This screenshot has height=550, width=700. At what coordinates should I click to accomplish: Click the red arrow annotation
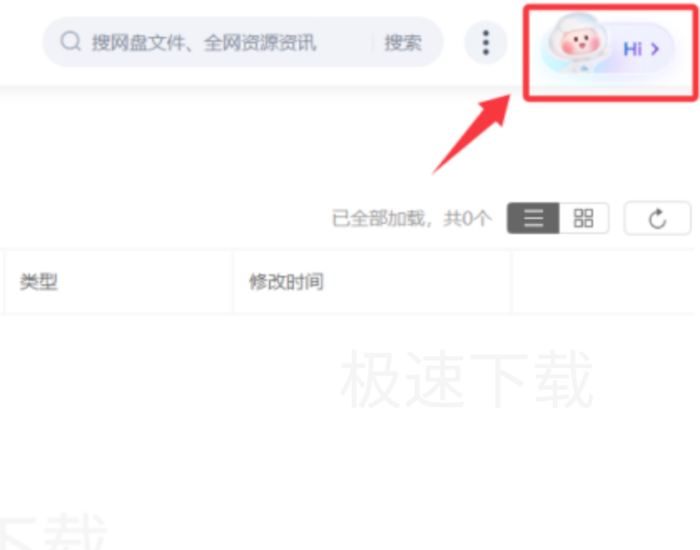(x=471, y=134)
